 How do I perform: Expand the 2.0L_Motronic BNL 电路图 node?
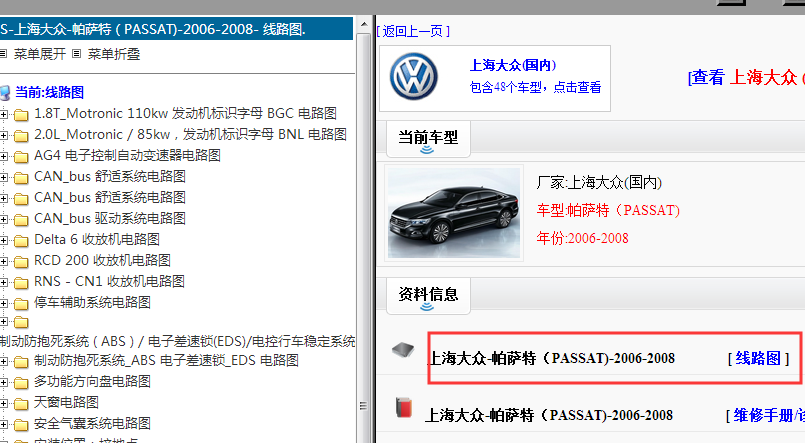pos(4,135)
